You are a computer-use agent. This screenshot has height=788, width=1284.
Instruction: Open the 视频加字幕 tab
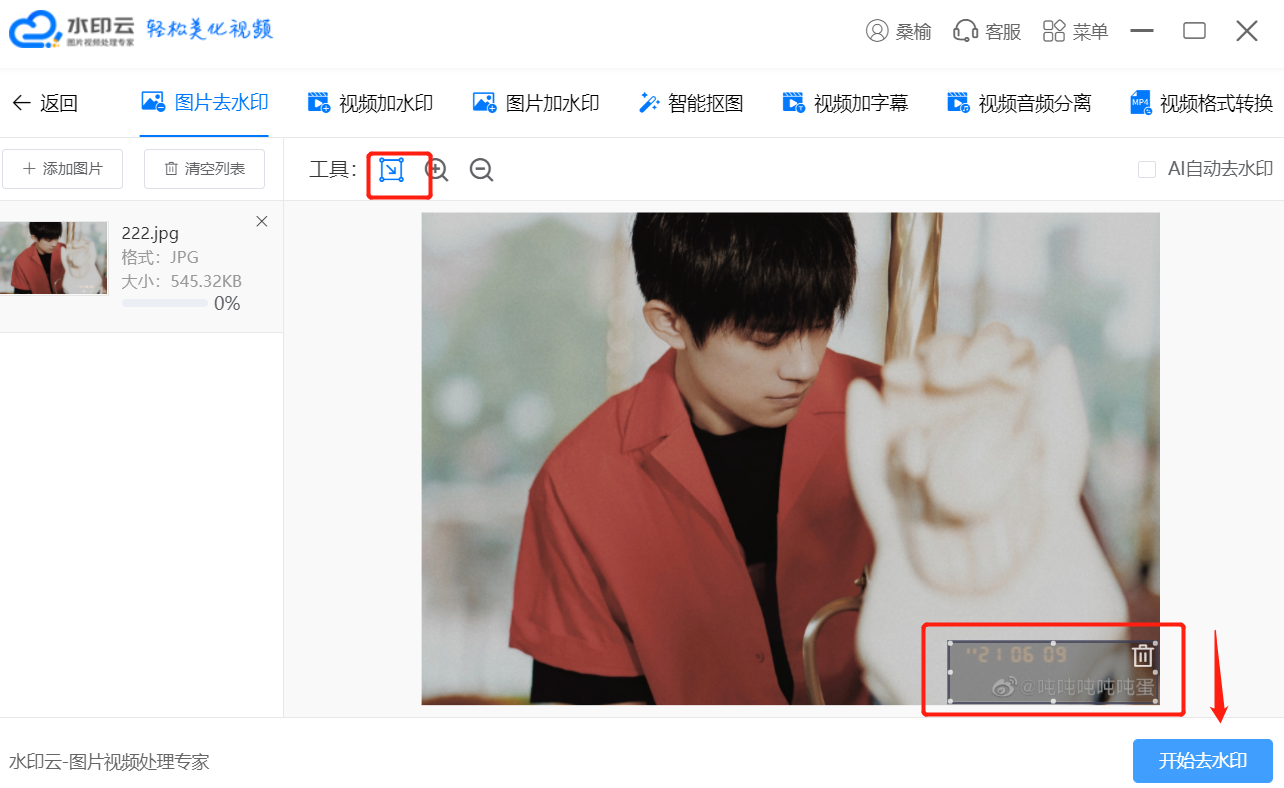tap(845, 102)
